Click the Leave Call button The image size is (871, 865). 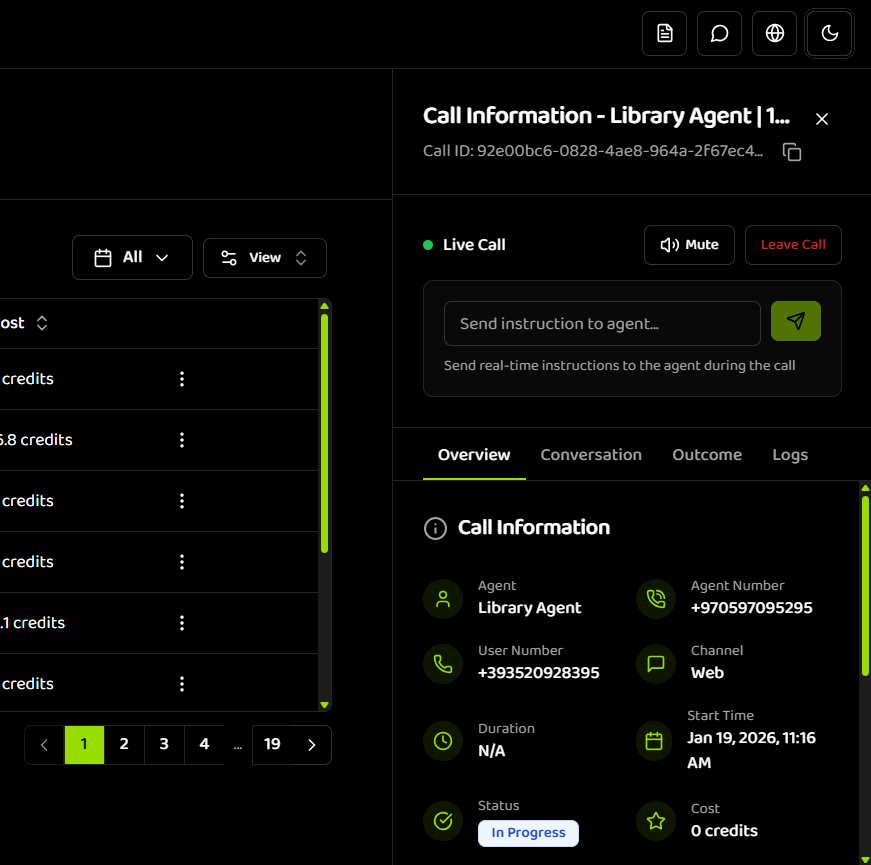click(793, 244)
